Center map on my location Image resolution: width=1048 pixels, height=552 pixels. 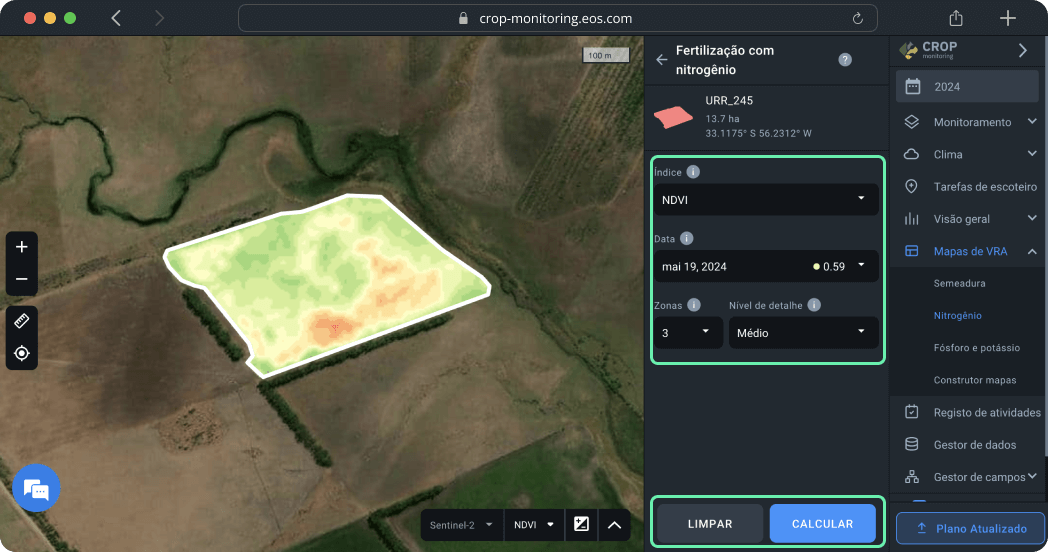tap(22, 353)
